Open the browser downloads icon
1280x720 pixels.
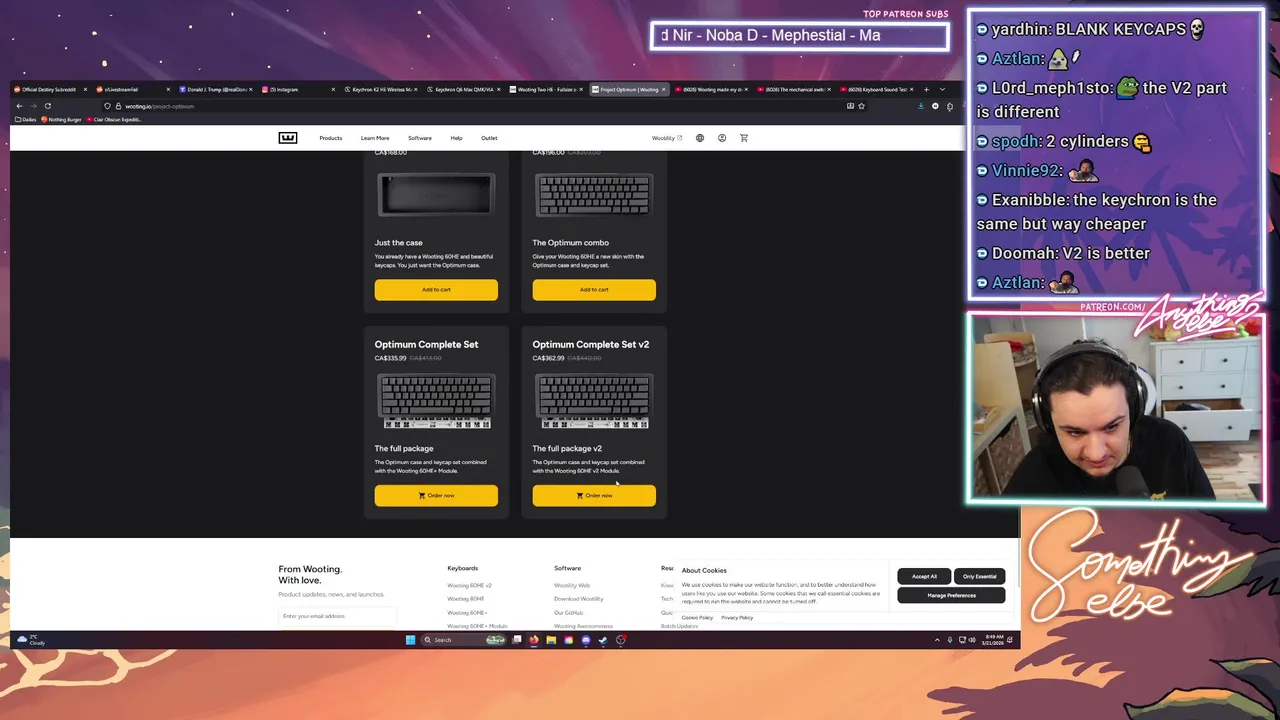pos(921,106)
